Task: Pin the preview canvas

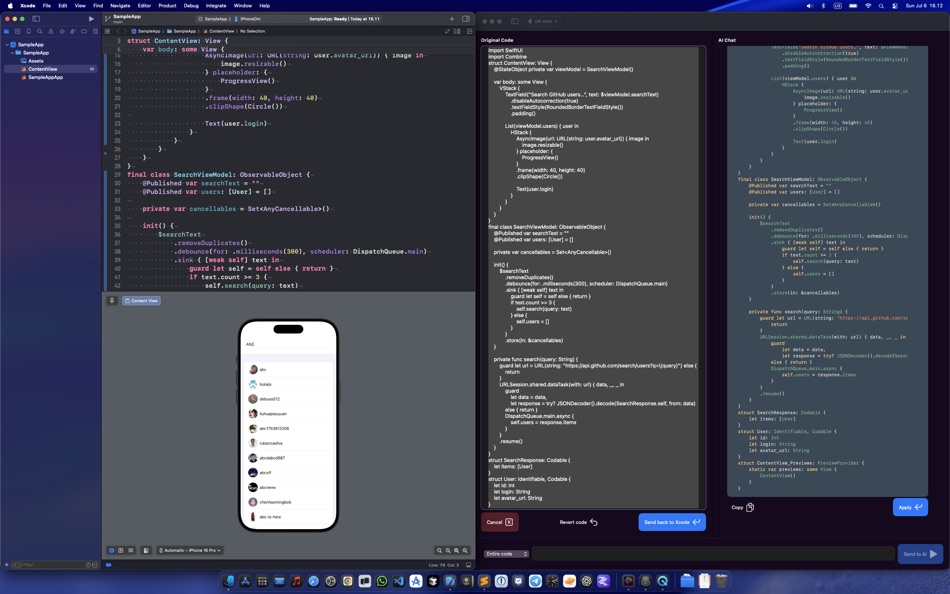Action: coord(112,301)
